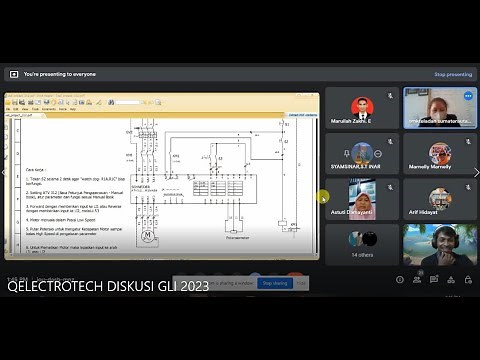Open the Comments menu in PDF viewer

point(49,109)
